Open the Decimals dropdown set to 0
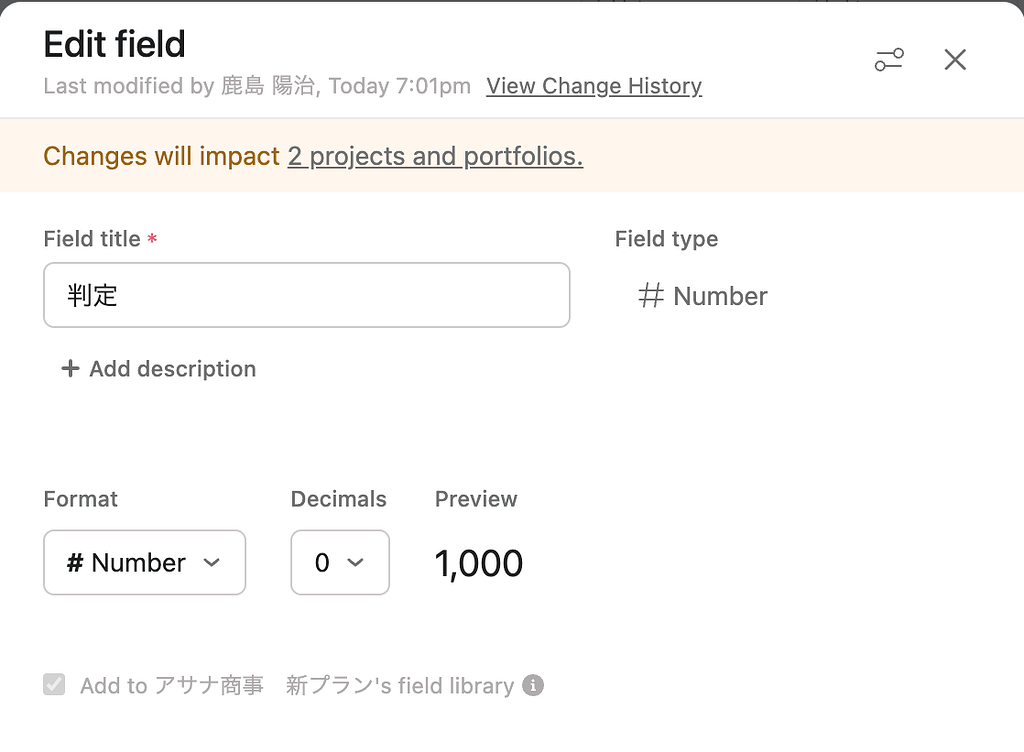The height and width of the screenshot is (752, 1024). click(x=339, y=562)
